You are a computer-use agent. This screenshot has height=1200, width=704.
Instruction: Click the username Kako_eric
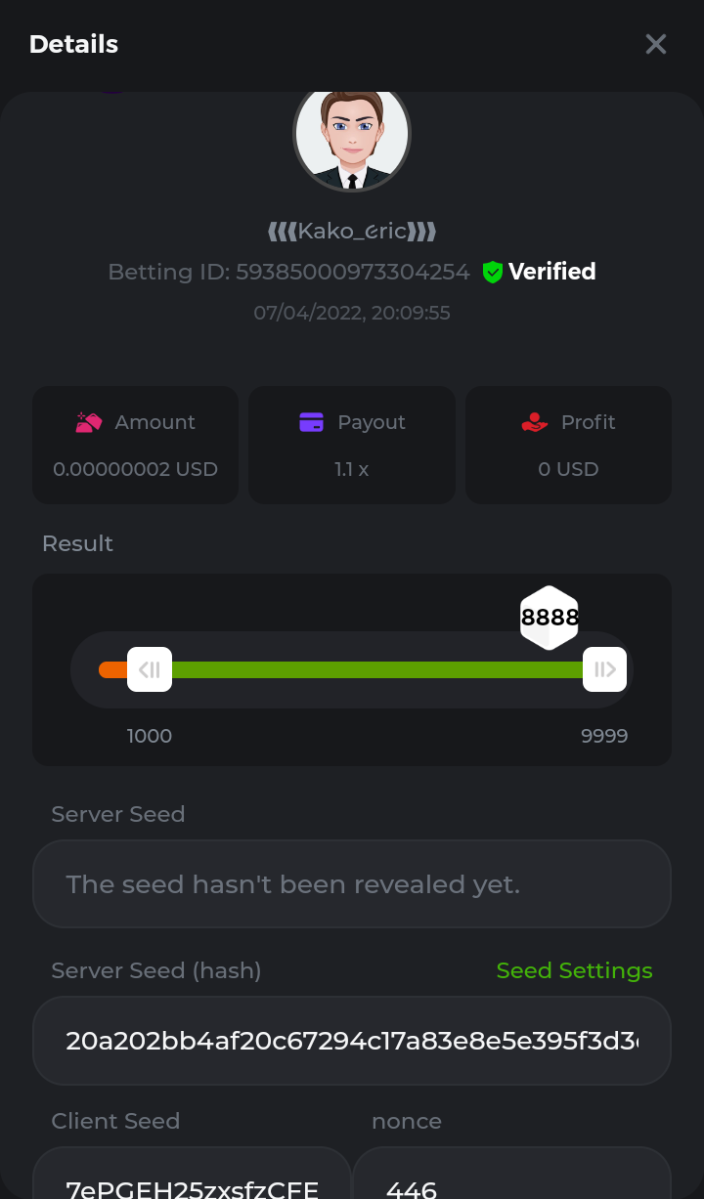pyautogui.click(x=352, y=232)
